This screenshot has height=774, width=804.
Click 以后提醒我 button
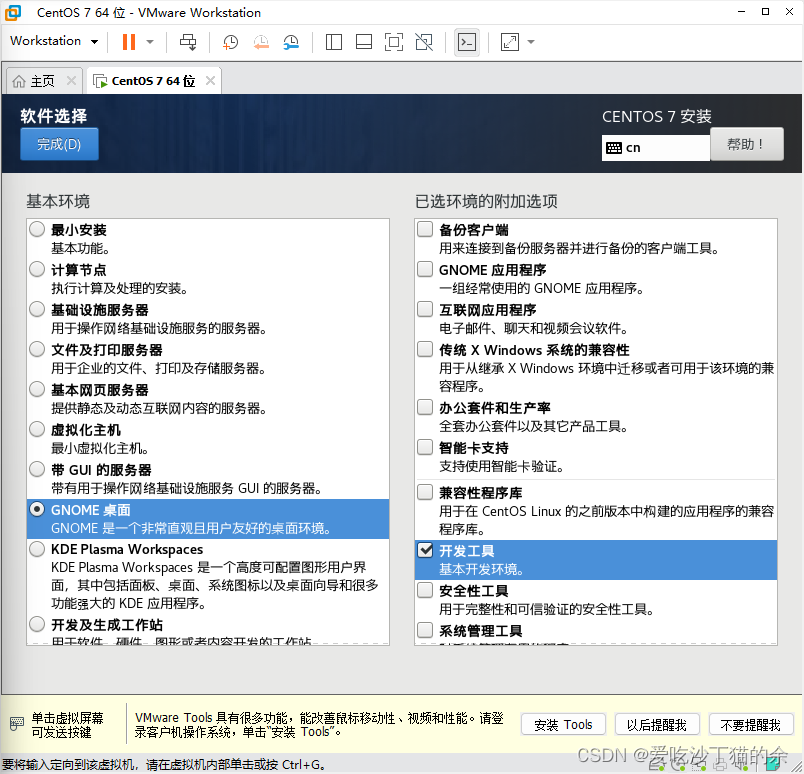[x=657, y=724]
